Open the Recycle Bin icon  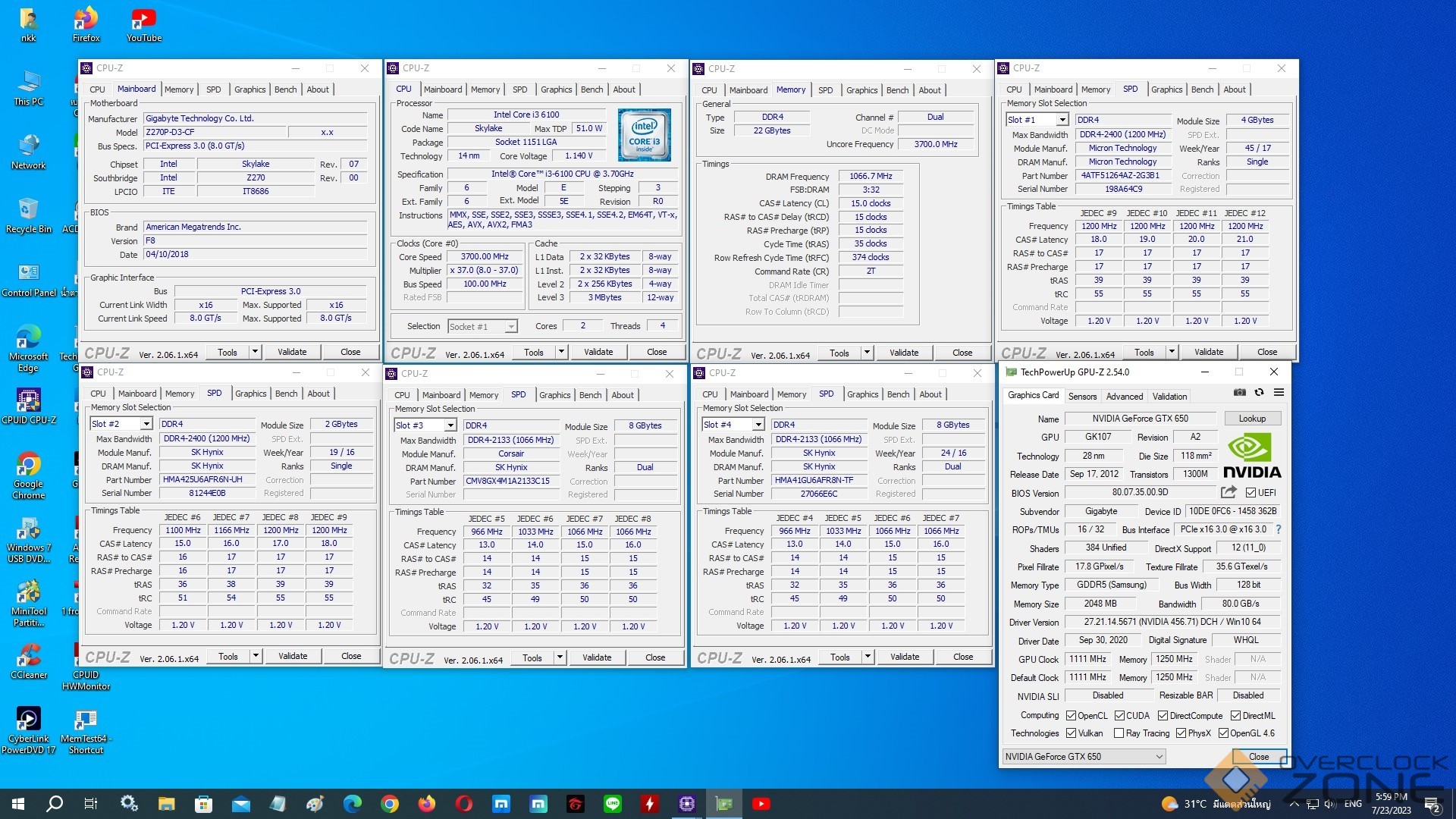point(29,215)
